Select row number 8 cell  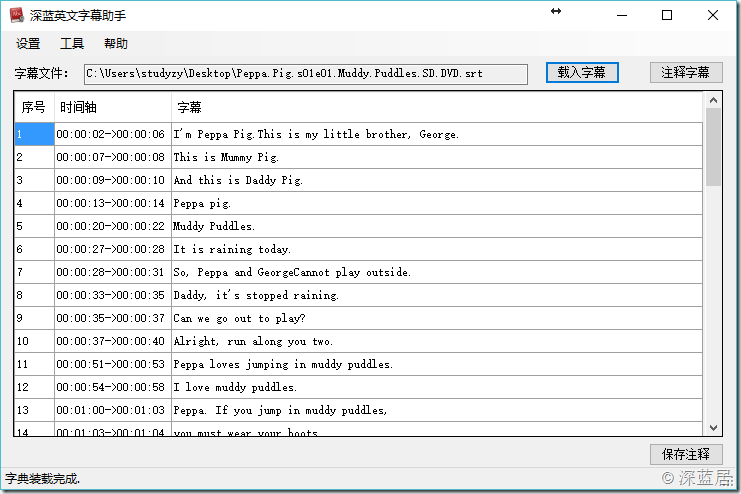pos(34,295)
